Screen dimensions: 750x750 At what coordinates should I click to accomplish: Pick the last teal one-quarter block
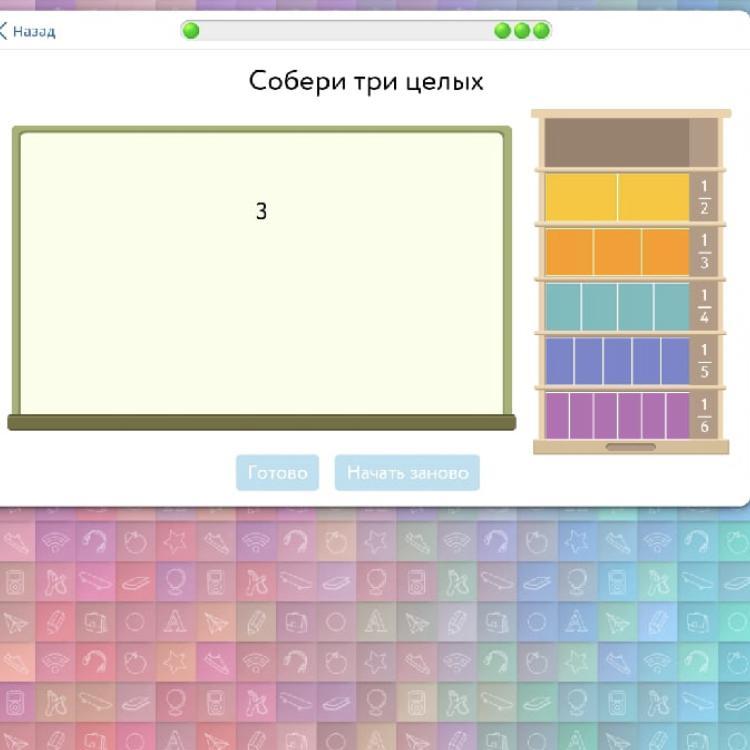tap(672, 307)
